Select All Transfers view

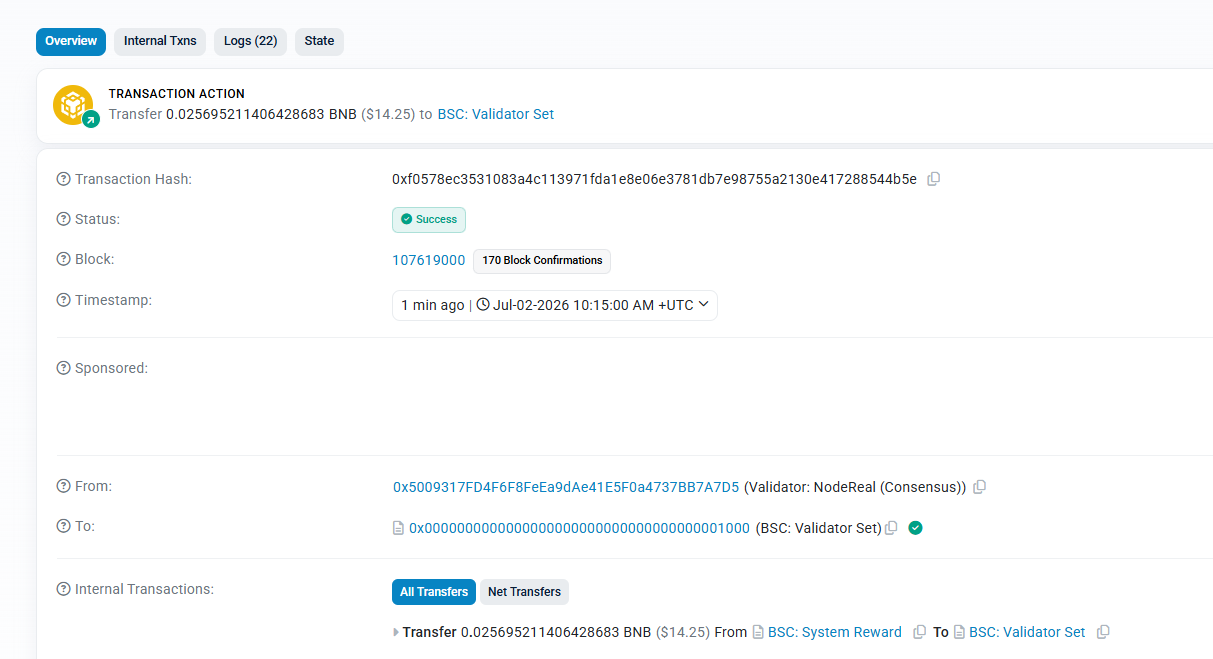[434, 592]
